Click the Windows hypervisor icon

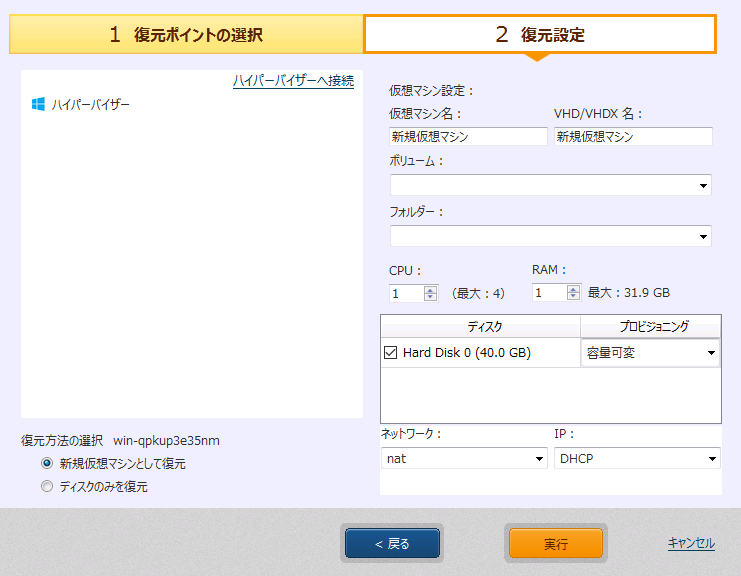pyautogui.click(x=39, y=104)
